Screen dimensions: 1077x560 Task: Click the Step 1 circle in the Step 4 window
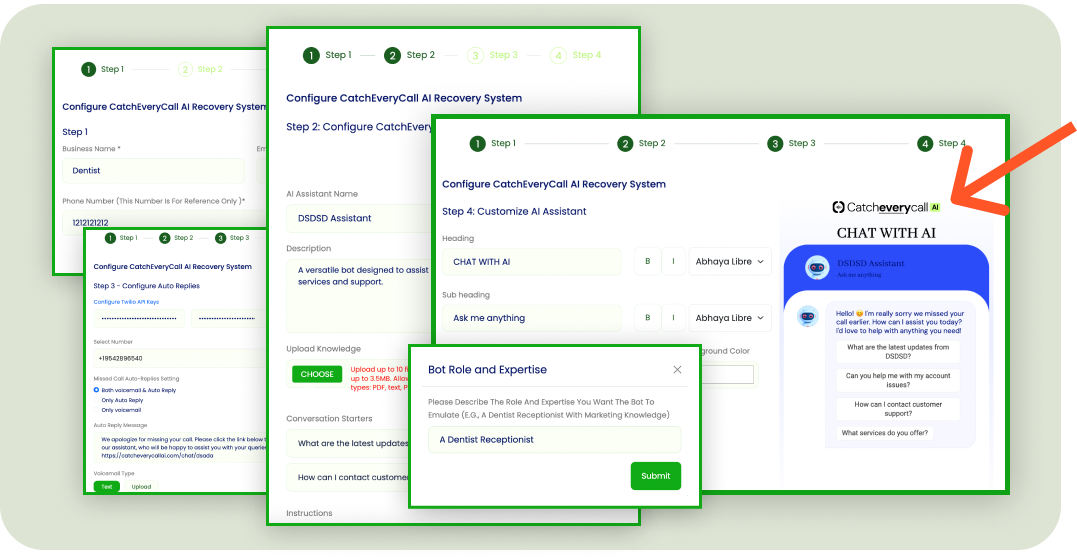[477, 144]
